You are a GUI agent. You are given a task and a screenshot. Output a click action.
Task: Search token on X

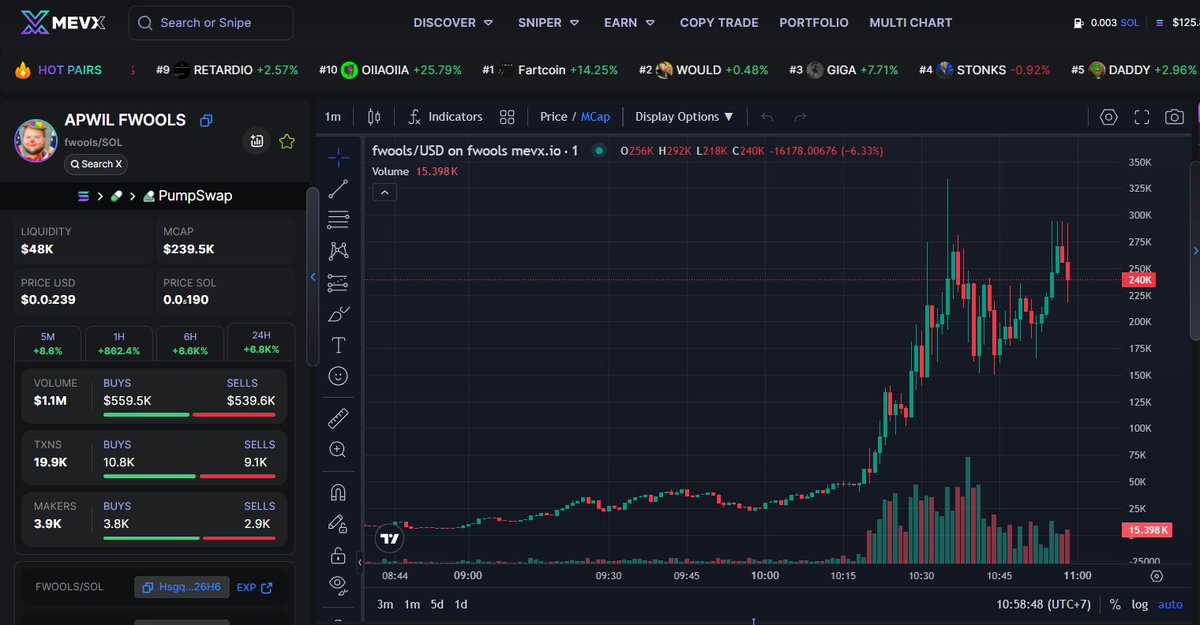[96, 164]
